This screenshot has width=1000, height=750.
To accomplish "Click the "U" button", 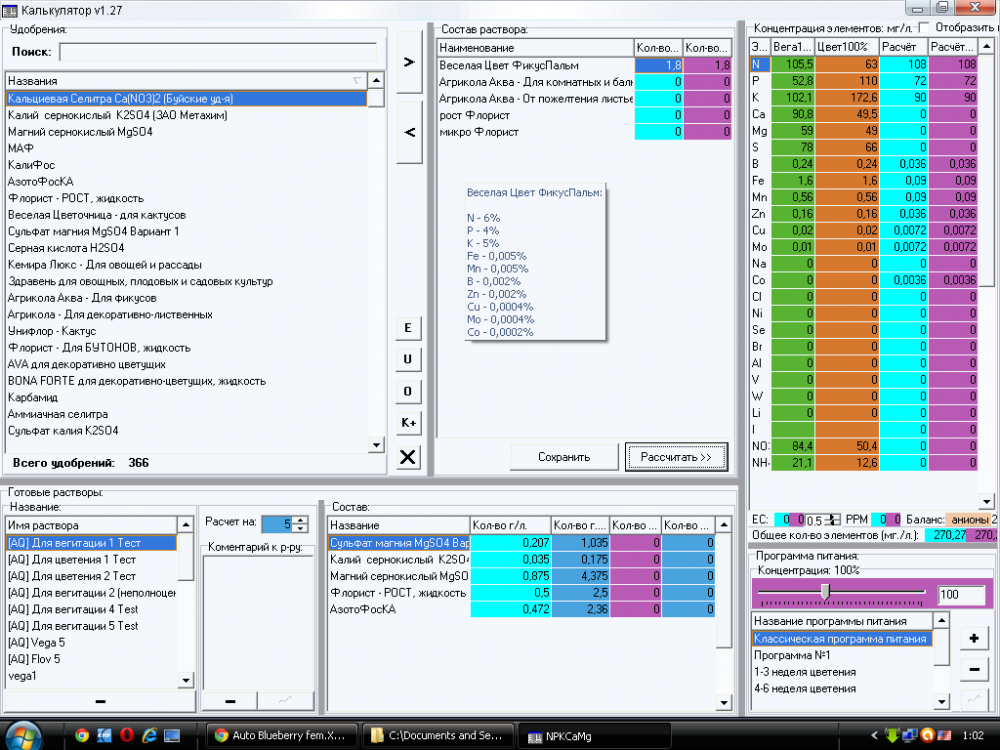I will click(408, 359).
